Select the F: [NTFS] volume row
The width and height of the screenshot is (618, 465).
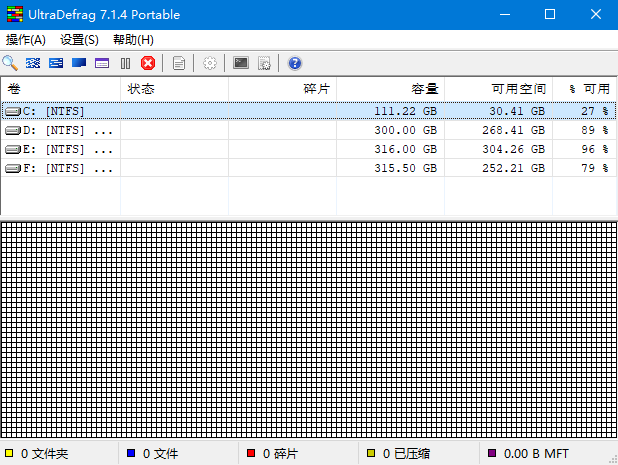pyautogui.click(x=309, y=168)
